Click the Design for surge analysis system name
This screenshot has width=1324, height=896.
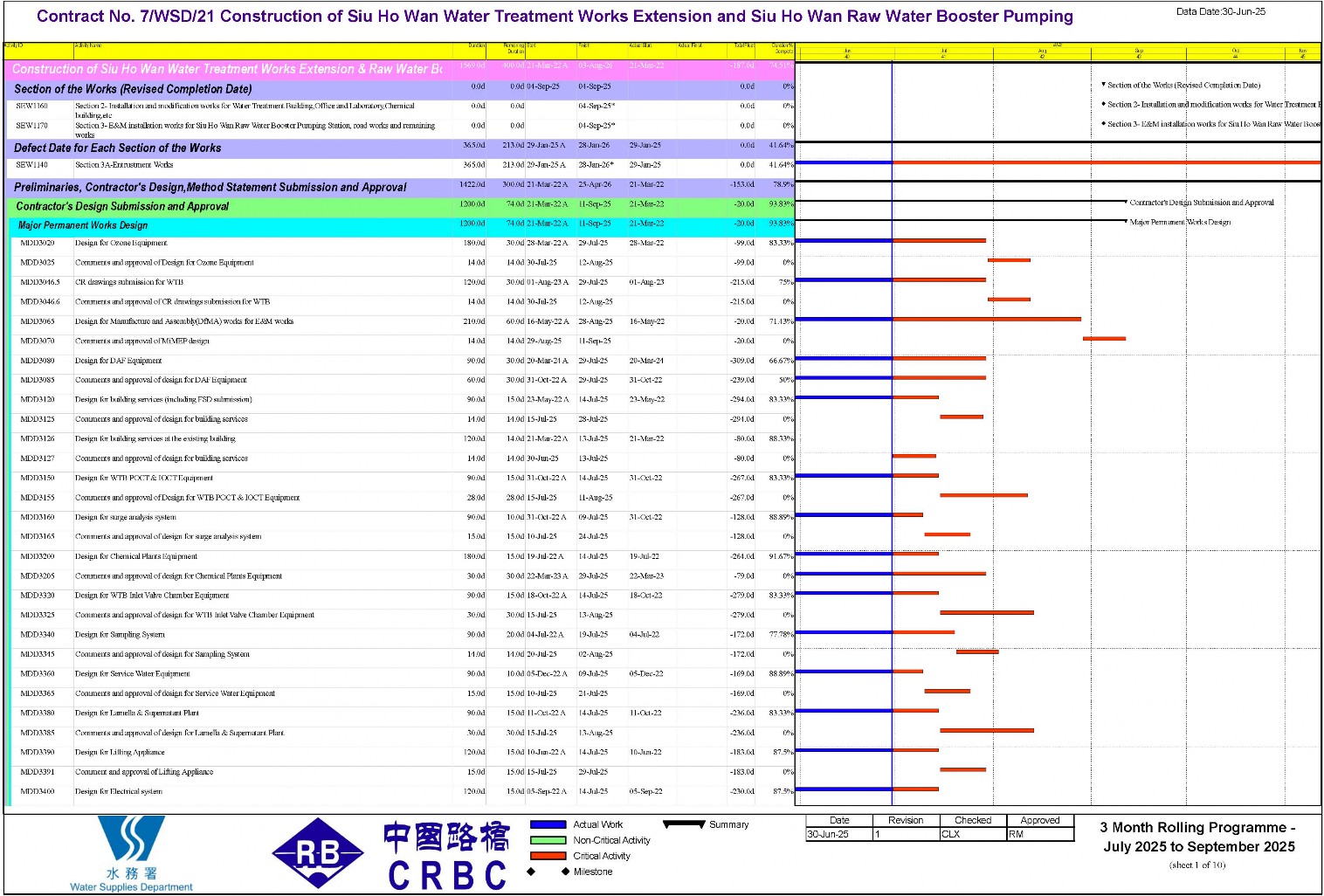[126, 517]
